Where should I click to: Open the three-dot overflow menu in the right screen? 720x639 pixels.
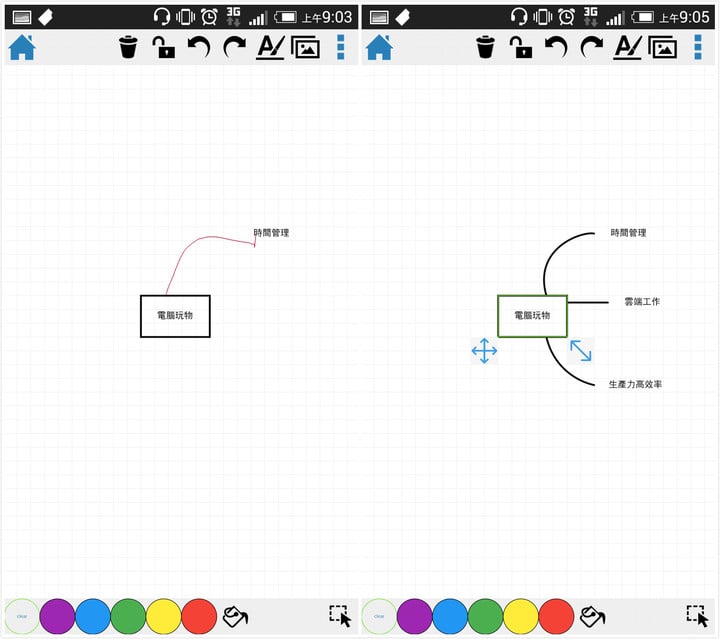click(x=698, y=47)
